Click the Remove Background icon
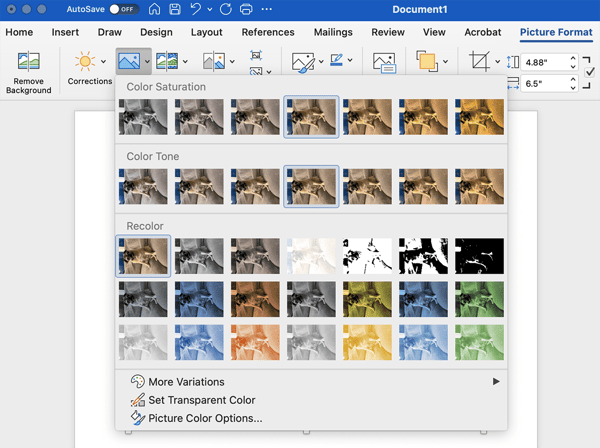This screenshot has width=600, height=448. tap(29, 61)
